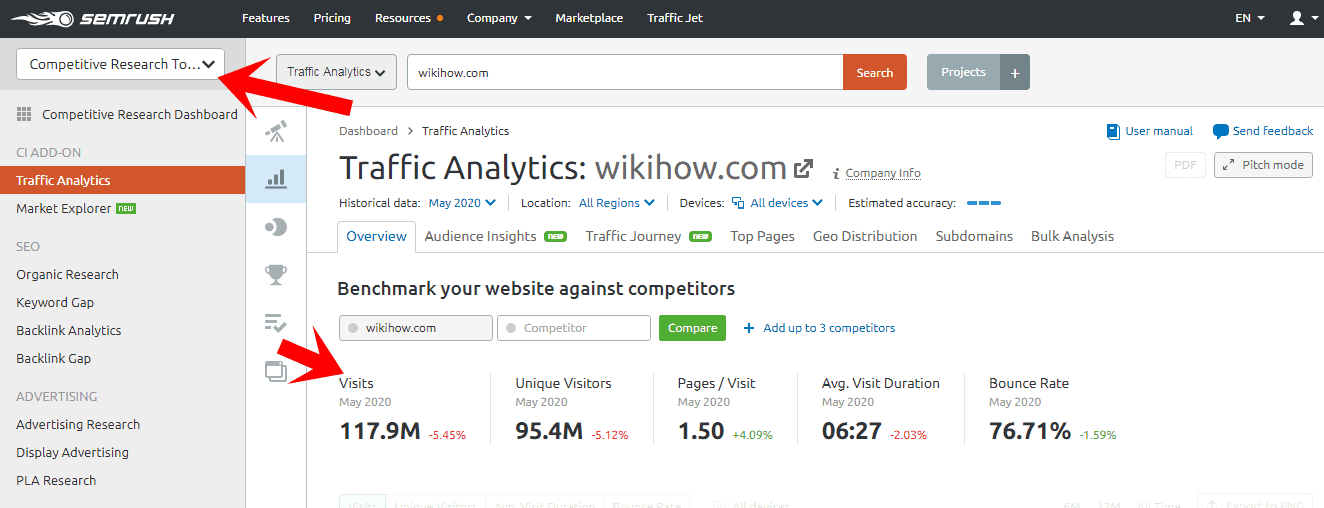Click the external link icon beside wikihow.com

click(x=803, y=168)
